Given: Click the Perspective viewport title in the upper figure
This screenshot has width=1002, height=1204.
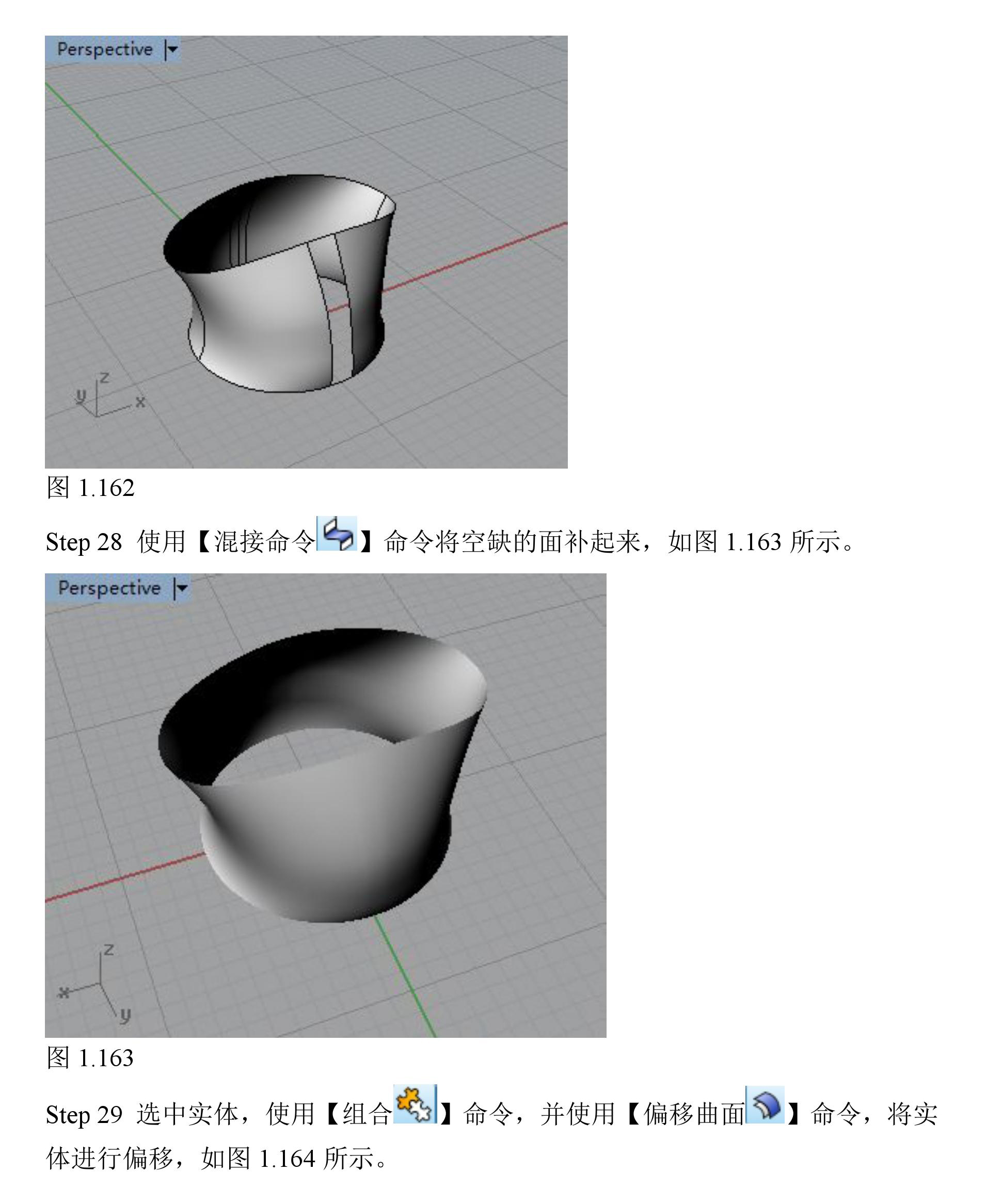Looking at the screenshot, I should coord(105,50).
